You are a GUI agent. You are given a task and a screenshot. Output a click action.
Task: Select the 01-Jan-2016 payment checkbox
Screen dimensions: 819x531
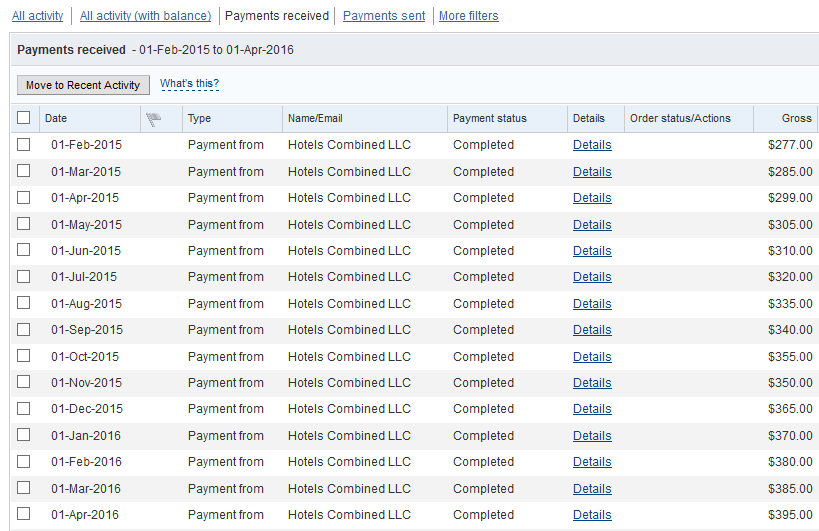point(24,434)
